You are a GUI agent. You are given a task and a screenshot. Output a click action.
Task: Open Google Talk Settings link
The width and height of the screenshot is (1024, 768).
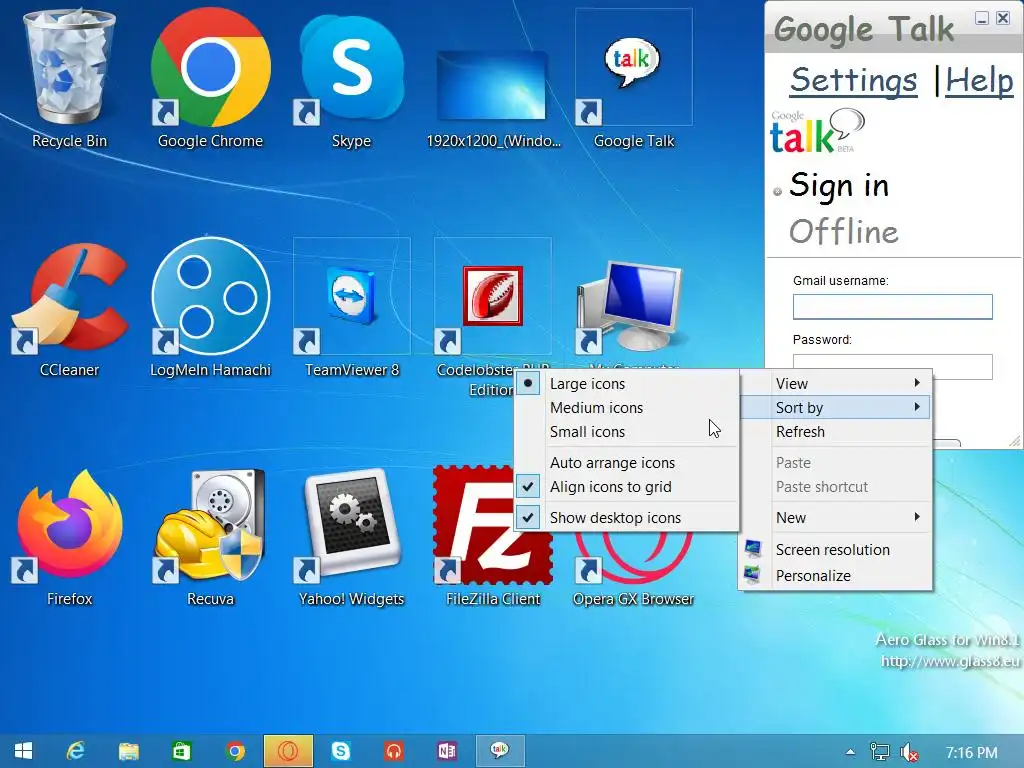point(854,81)
